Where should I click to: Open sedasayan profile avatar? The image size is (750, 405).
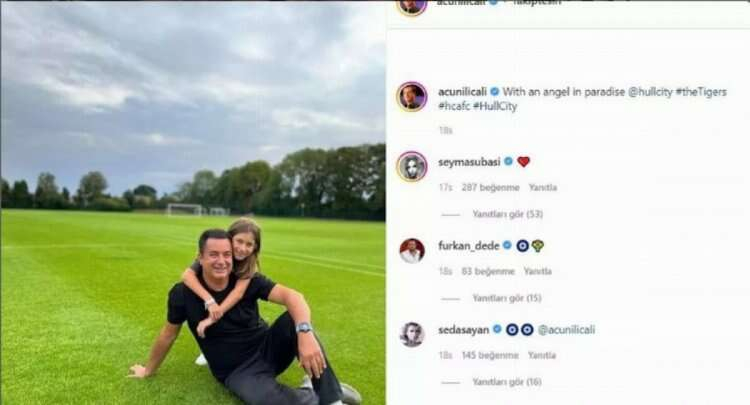tap(412, 334)
